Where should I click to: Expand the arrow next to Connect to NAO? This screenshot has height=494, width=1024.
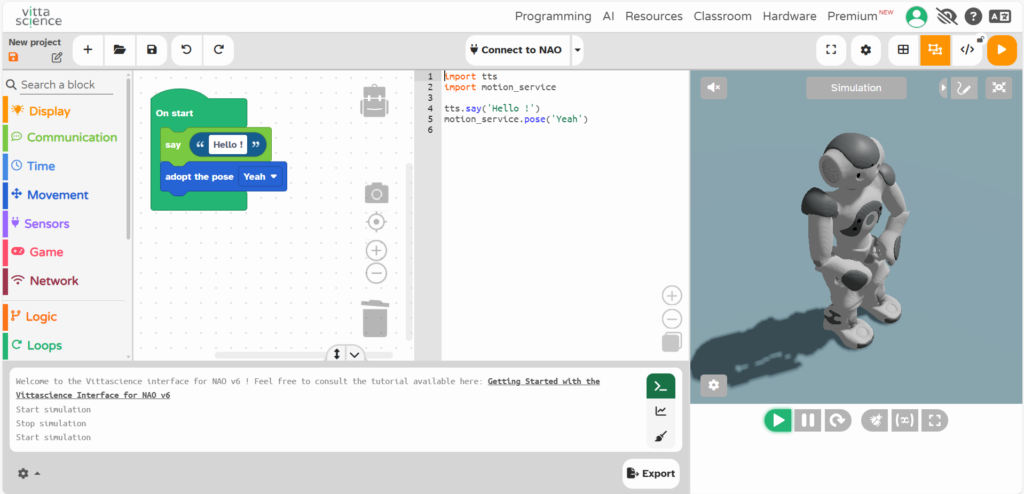click(577, 50)
